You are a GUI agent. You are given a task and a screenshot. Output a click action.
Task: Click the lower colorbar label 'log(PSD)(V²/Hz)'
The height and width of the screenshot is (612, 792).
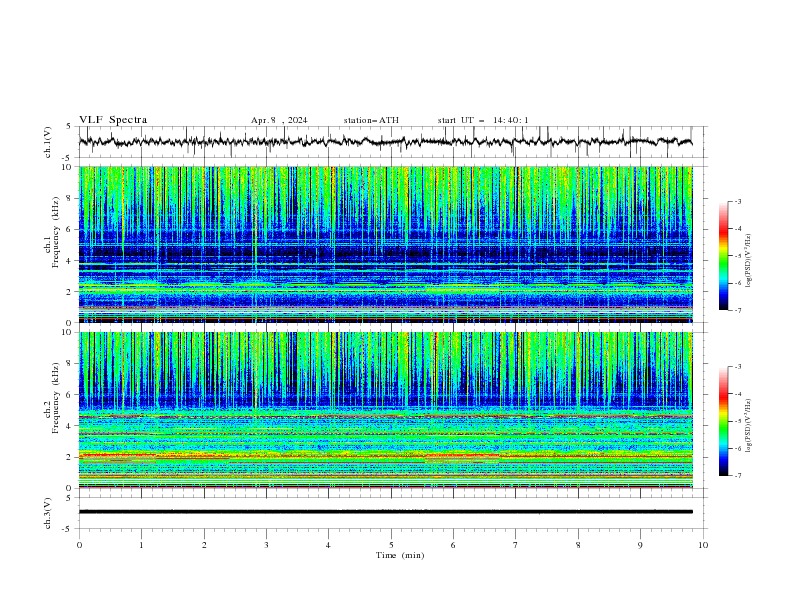coord(749,425)
